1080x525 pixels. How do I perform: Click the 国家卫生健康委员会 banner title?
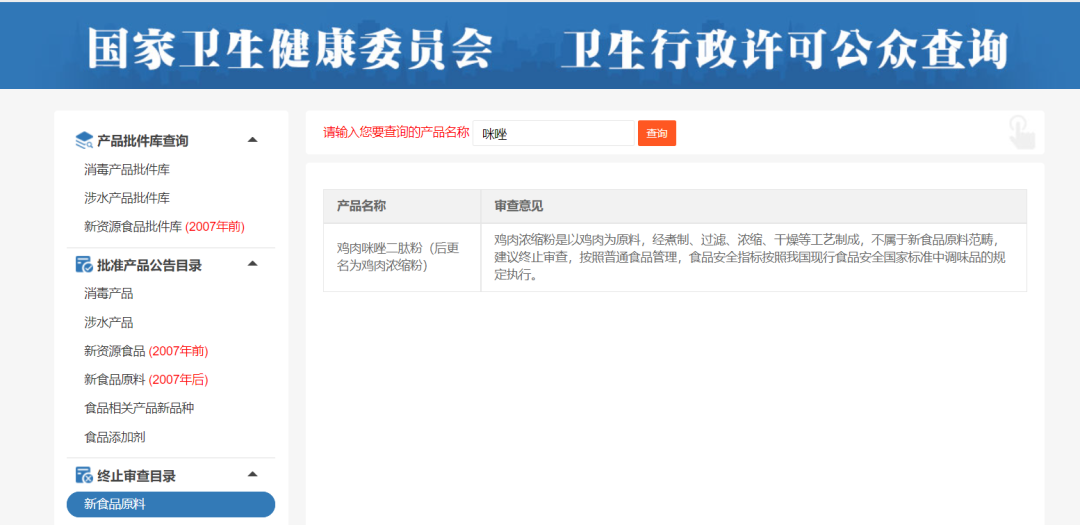pyautogui.click(x=290, y=48)
